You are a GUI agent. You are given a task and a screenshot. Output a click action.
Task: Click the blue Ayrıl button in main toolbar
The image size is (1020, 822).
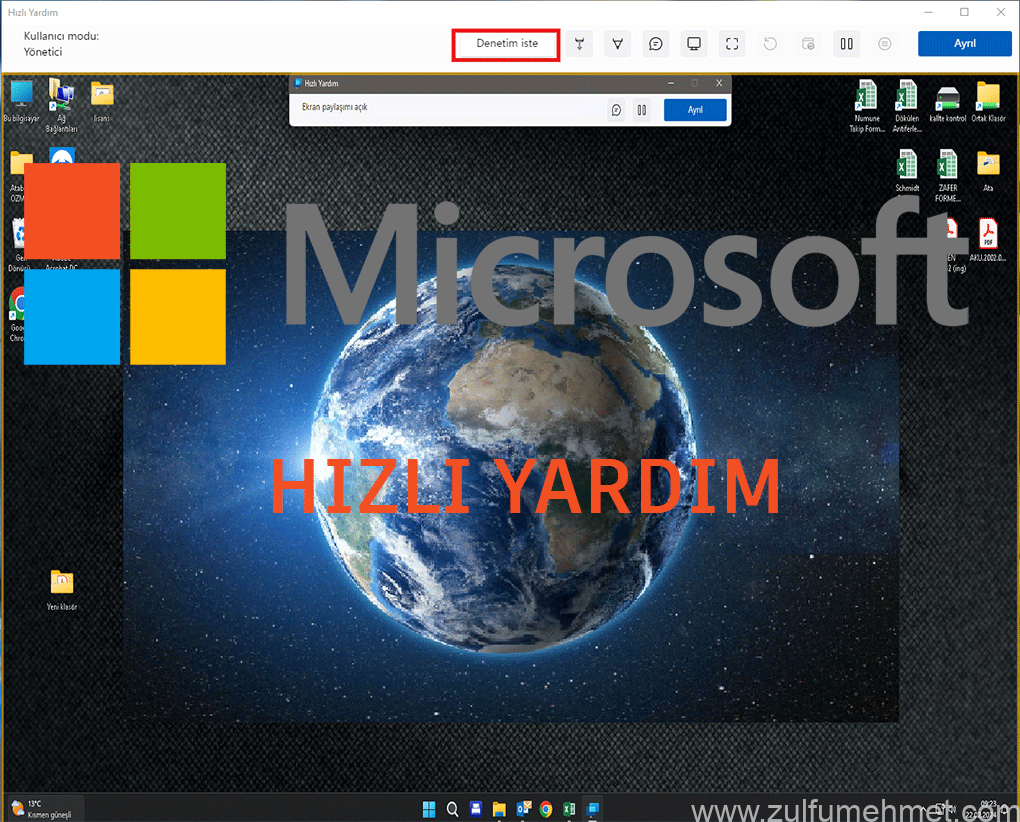tap(964, 44)
